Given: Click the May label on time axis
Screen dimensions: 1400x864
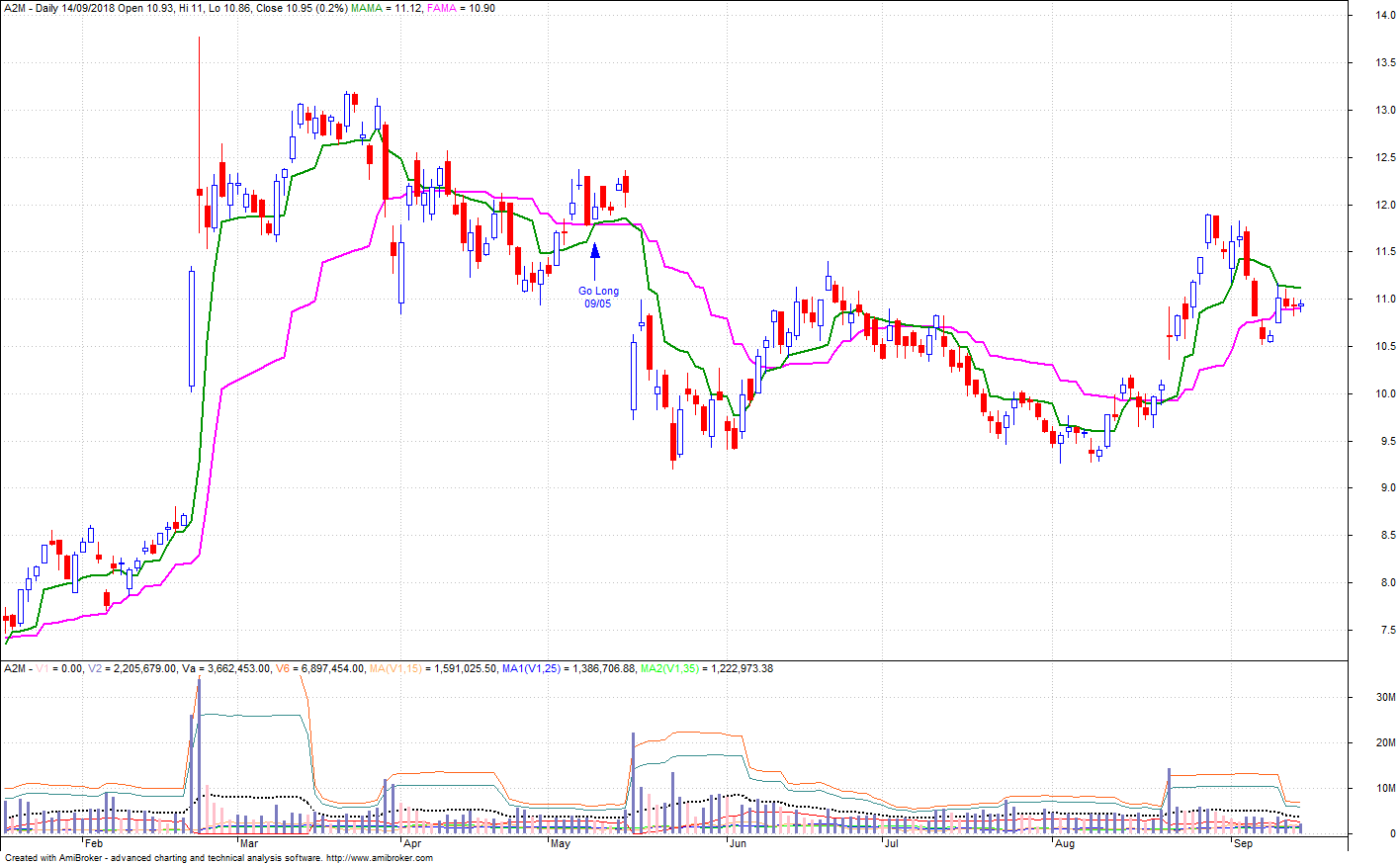Looking at the screenshot, I should pos(561,844).
